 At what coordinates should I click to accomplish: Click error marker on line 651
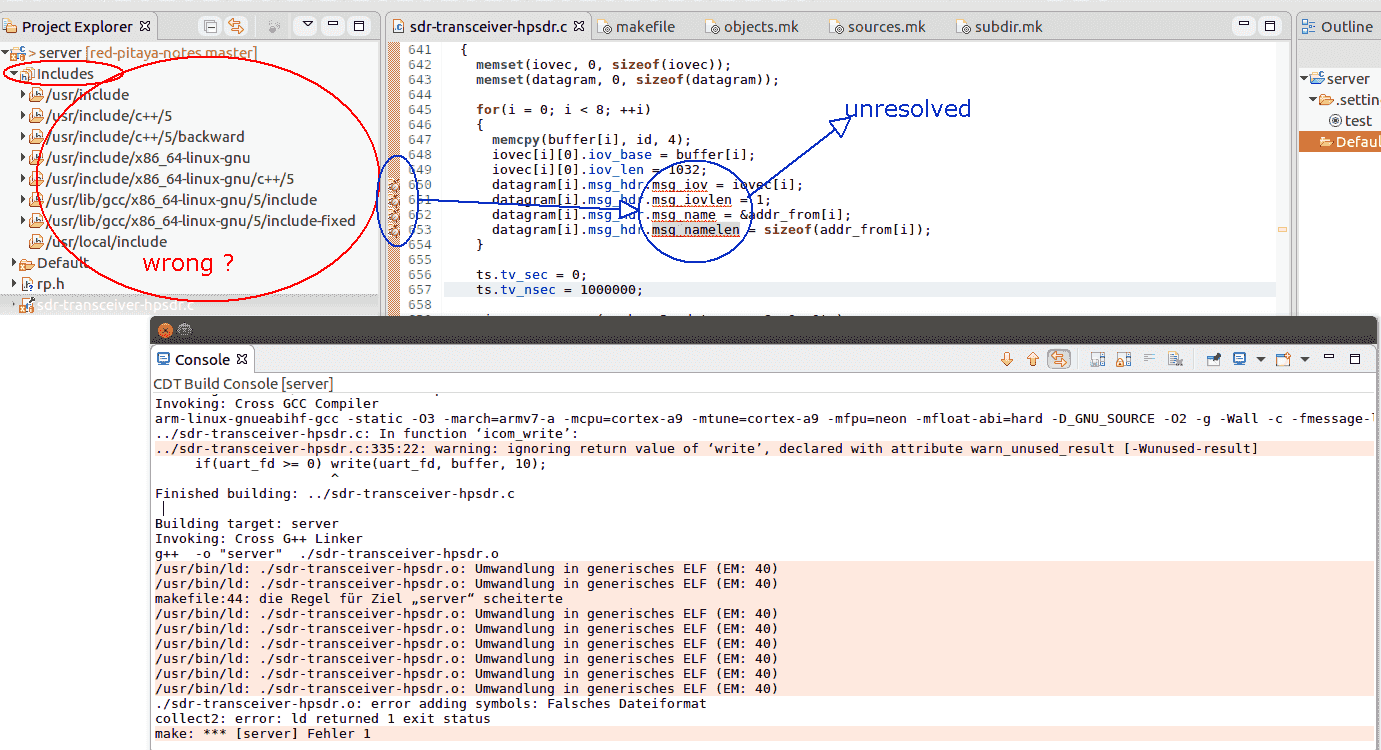393,201
